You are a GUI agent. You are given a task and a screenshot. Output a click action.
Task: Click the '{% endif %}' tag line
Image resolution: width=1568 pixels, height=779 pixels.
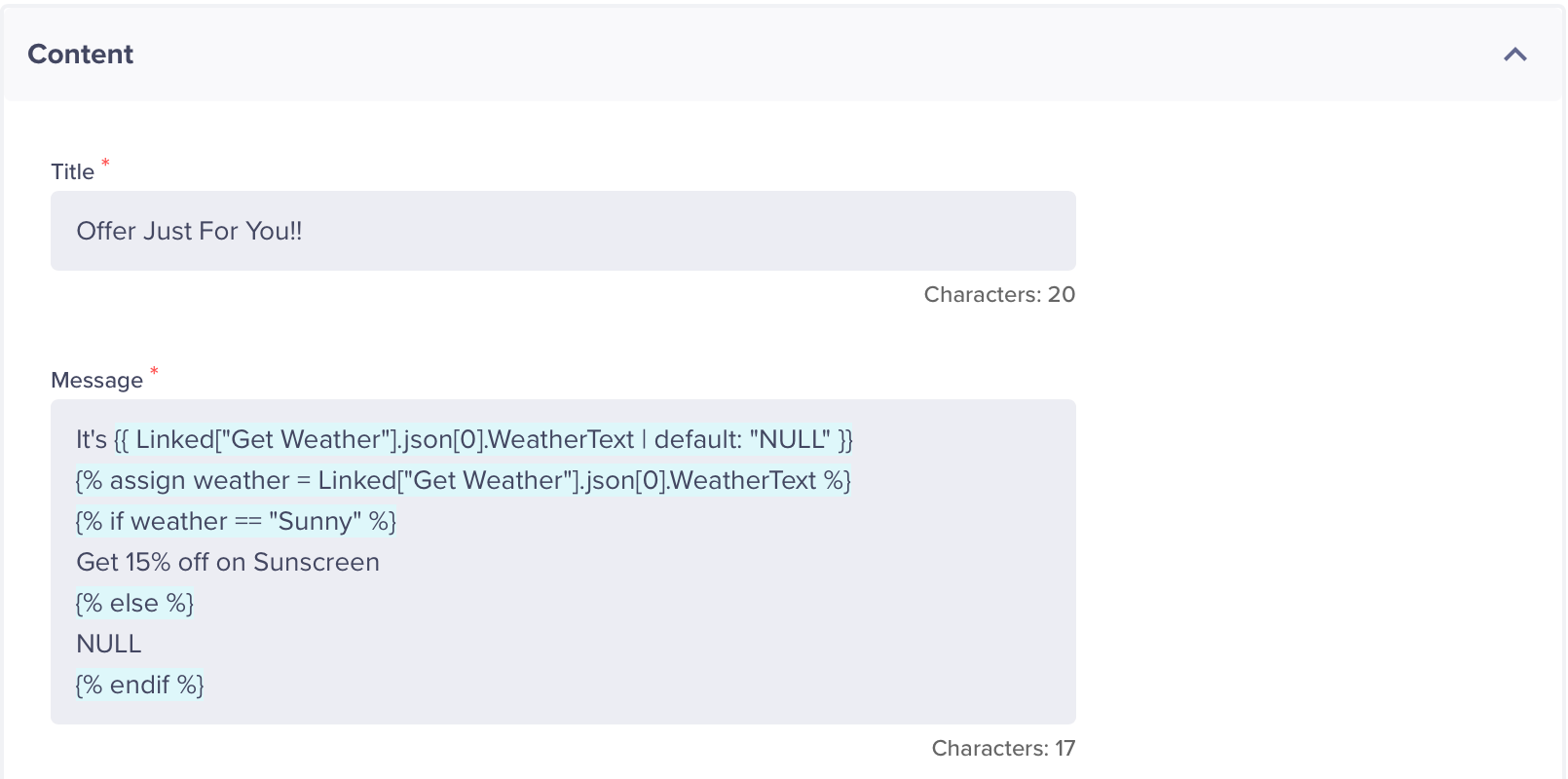(140, 686)
